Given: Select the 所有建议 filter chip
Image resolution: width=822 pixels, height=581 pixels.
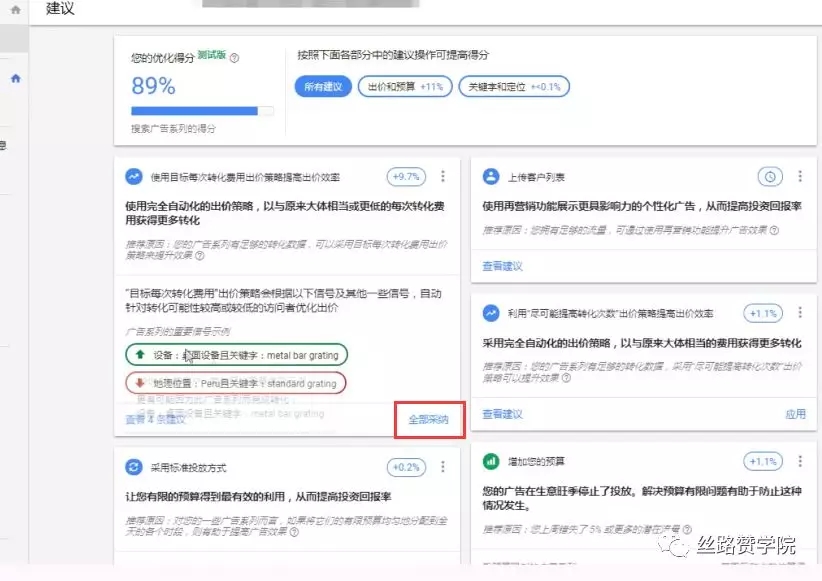Looking at the screenshot, I should click(x=323, y=87).
